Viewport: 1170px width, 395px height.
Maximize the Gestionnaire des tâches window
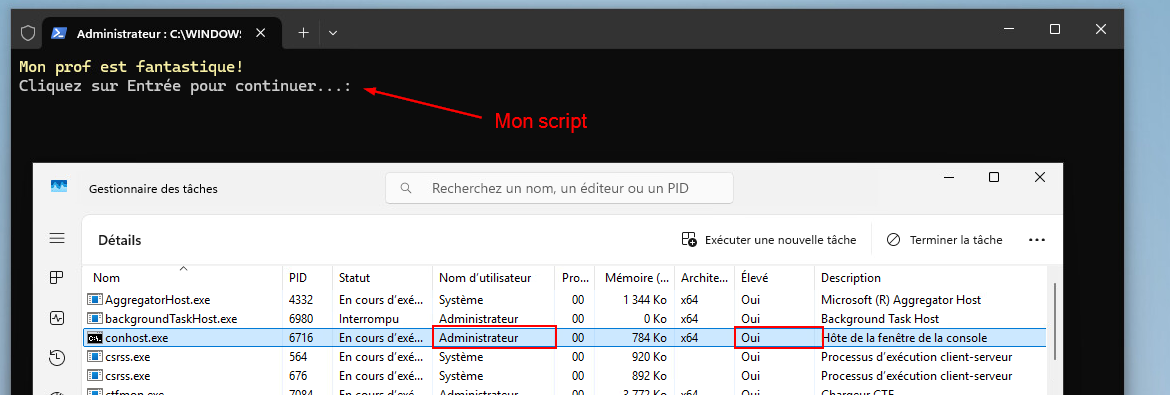[994, 177]
